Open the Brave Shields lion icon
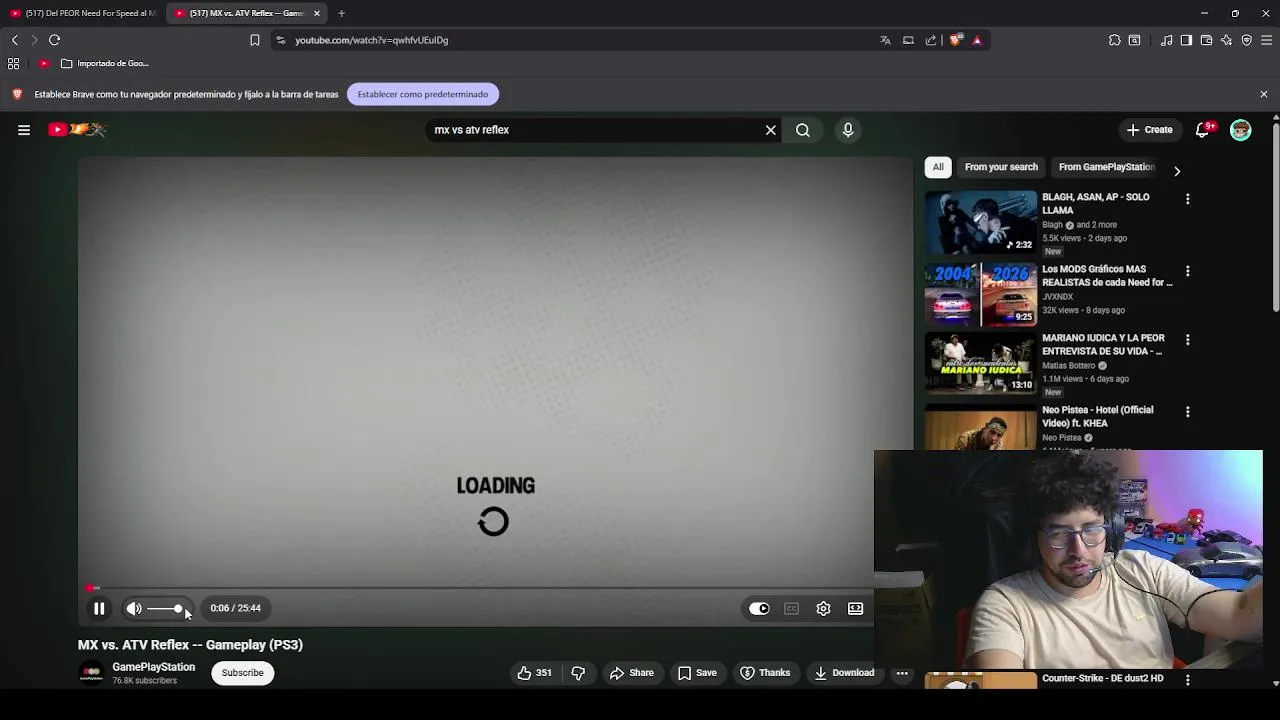 [x=956, y=40]
